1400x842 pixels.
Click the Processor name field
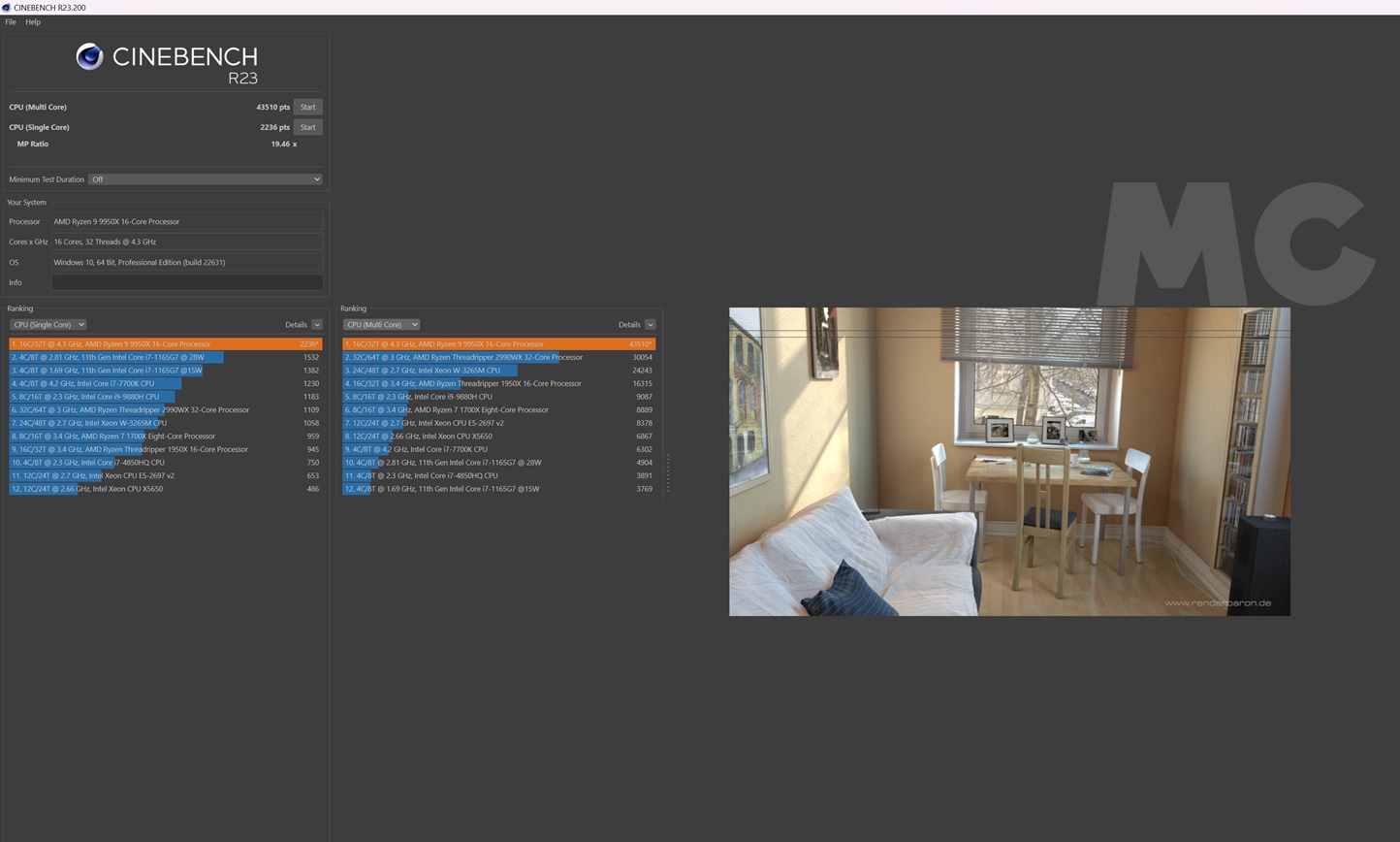tap(186, 222)
